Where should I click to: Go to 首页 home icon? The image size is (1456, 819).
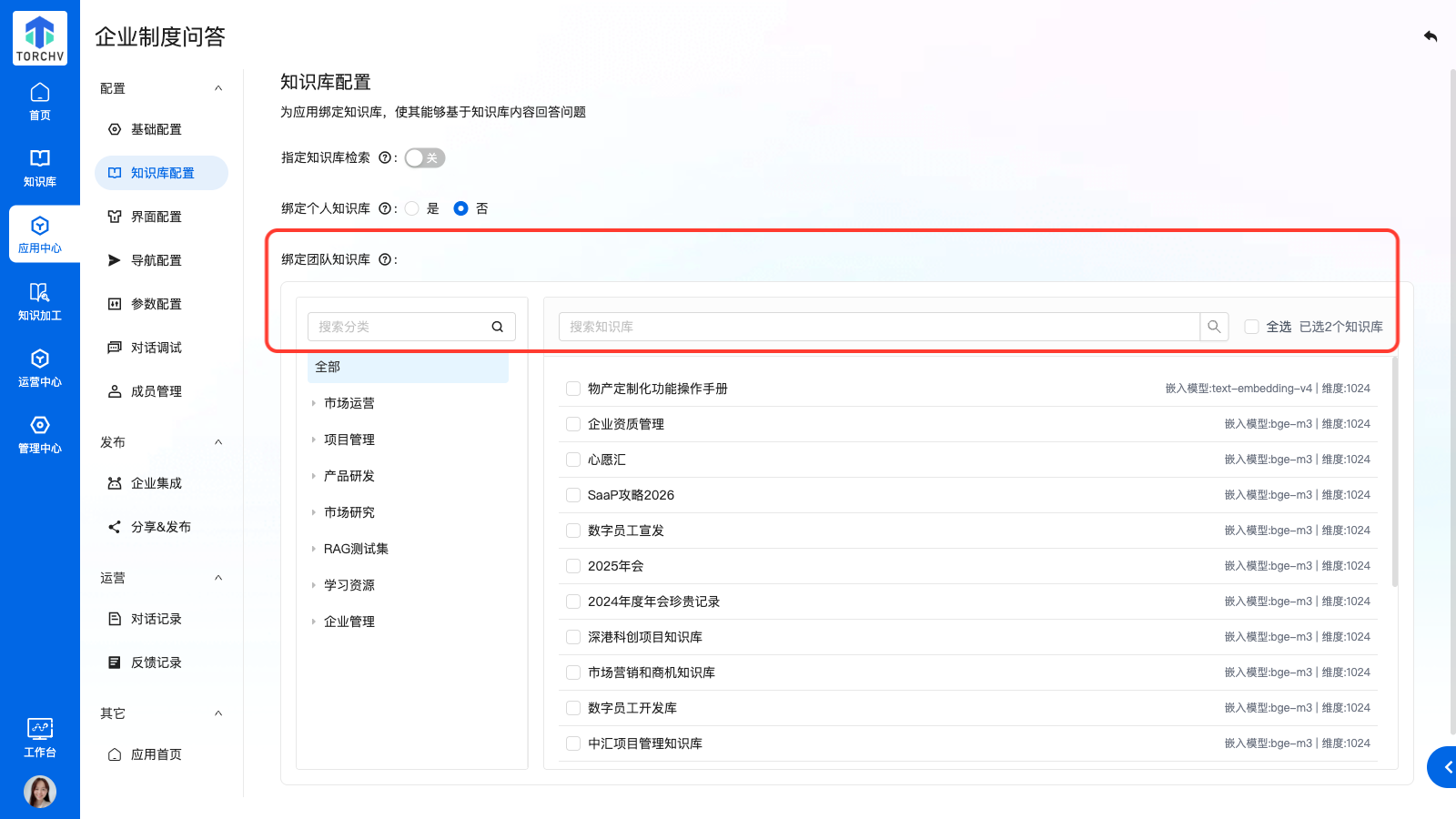click(x=40, y=102)
